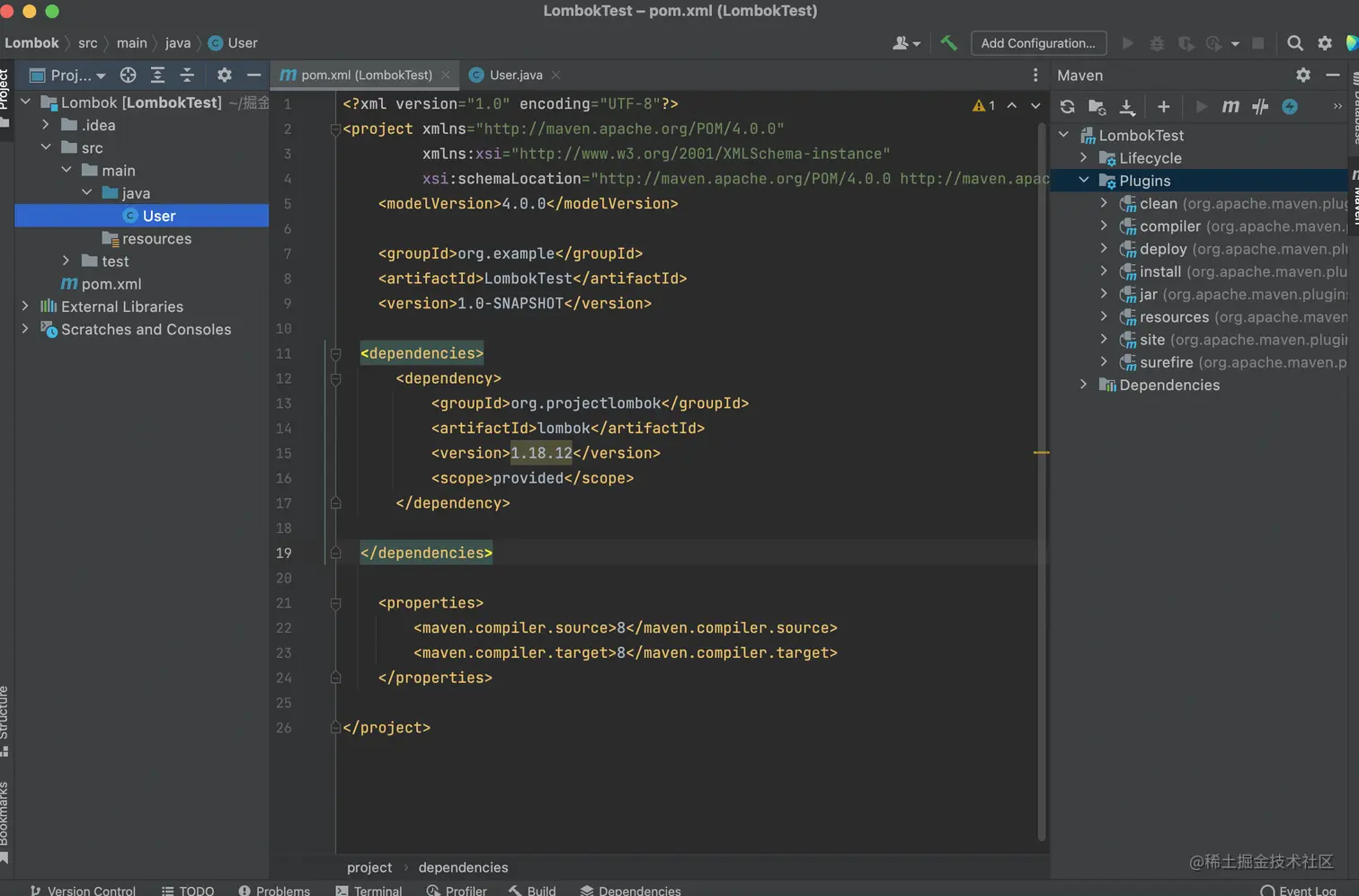This screenshot has width=1359, height=896.
Task: Expand the .idea folder in project tree
Action: click(x=46, y=125)
